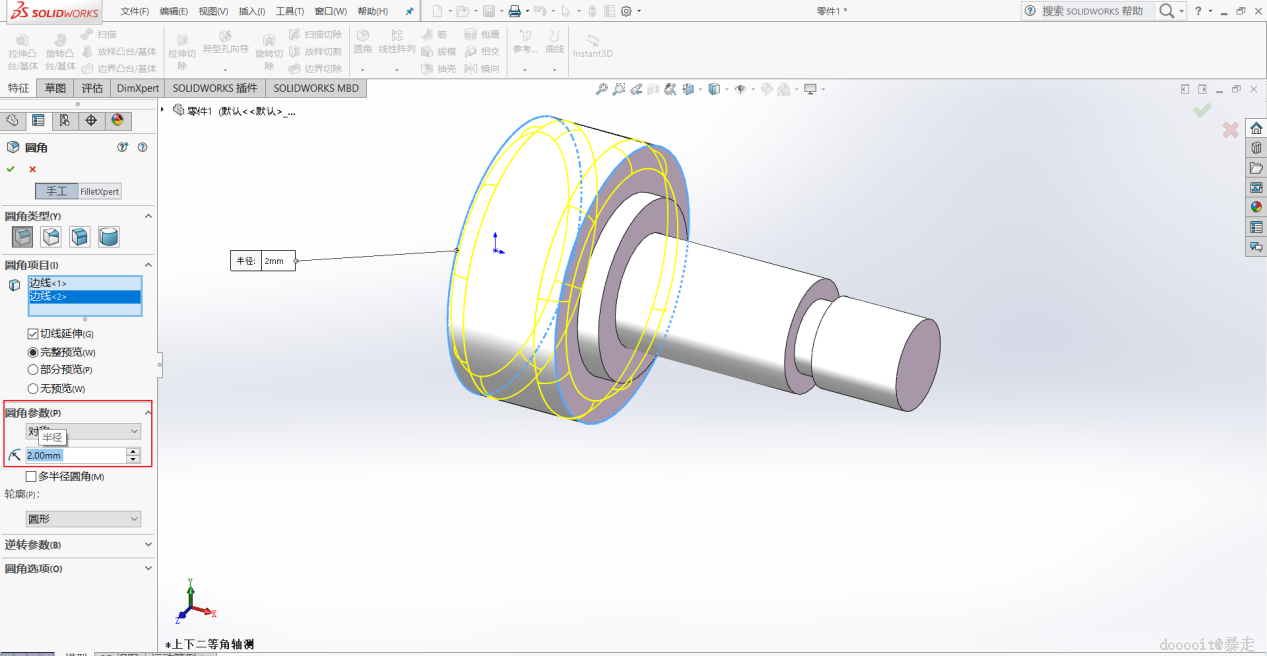Click the Zoom to Fit icon

coord(602,89)
